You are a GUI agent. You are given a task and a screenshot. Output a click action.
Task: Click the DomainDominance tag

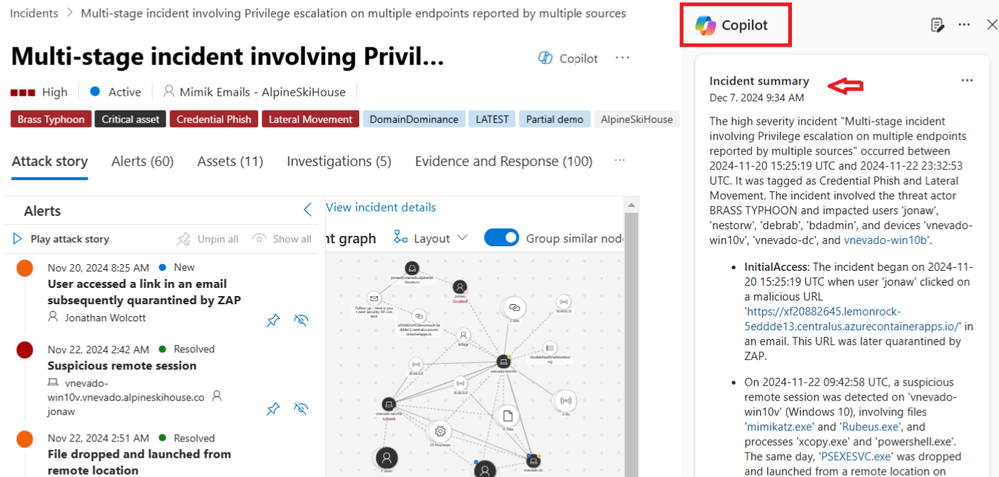pyautogui.click(x=413, y=119)
